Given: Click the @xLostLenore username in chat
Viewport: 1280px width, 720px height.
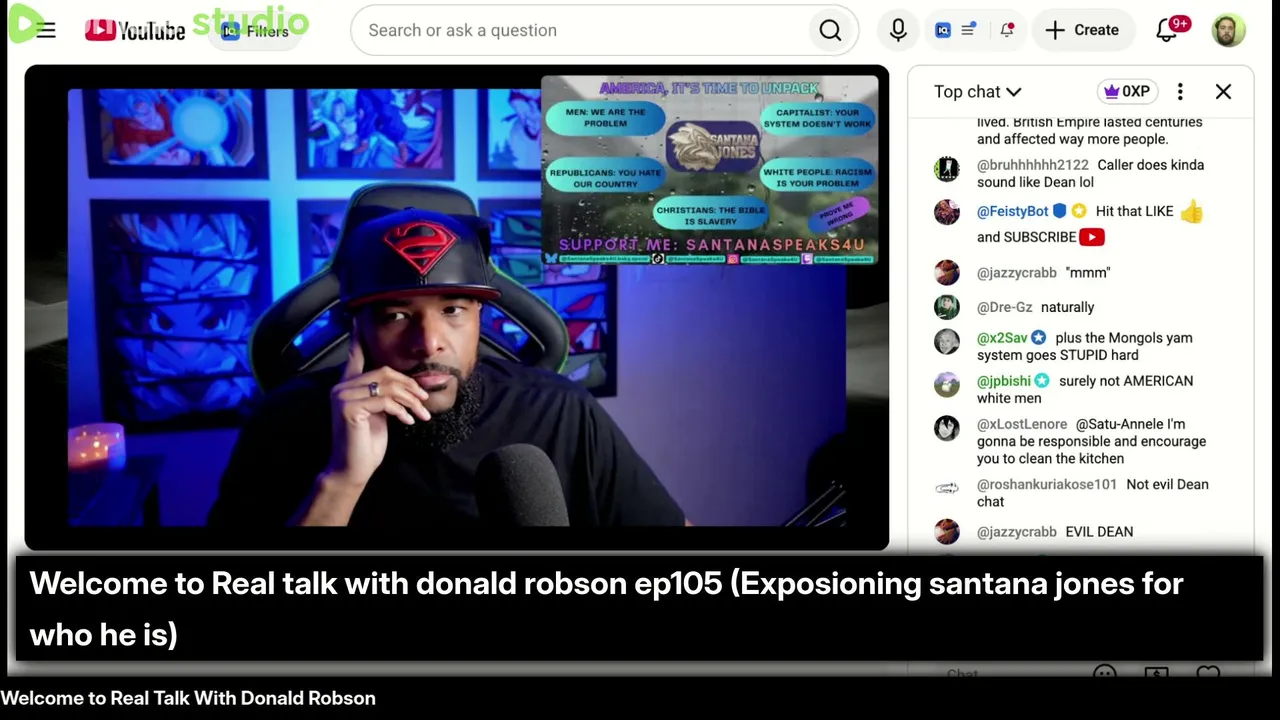Looking at the screenshot, I should [x=1022, y=424].
